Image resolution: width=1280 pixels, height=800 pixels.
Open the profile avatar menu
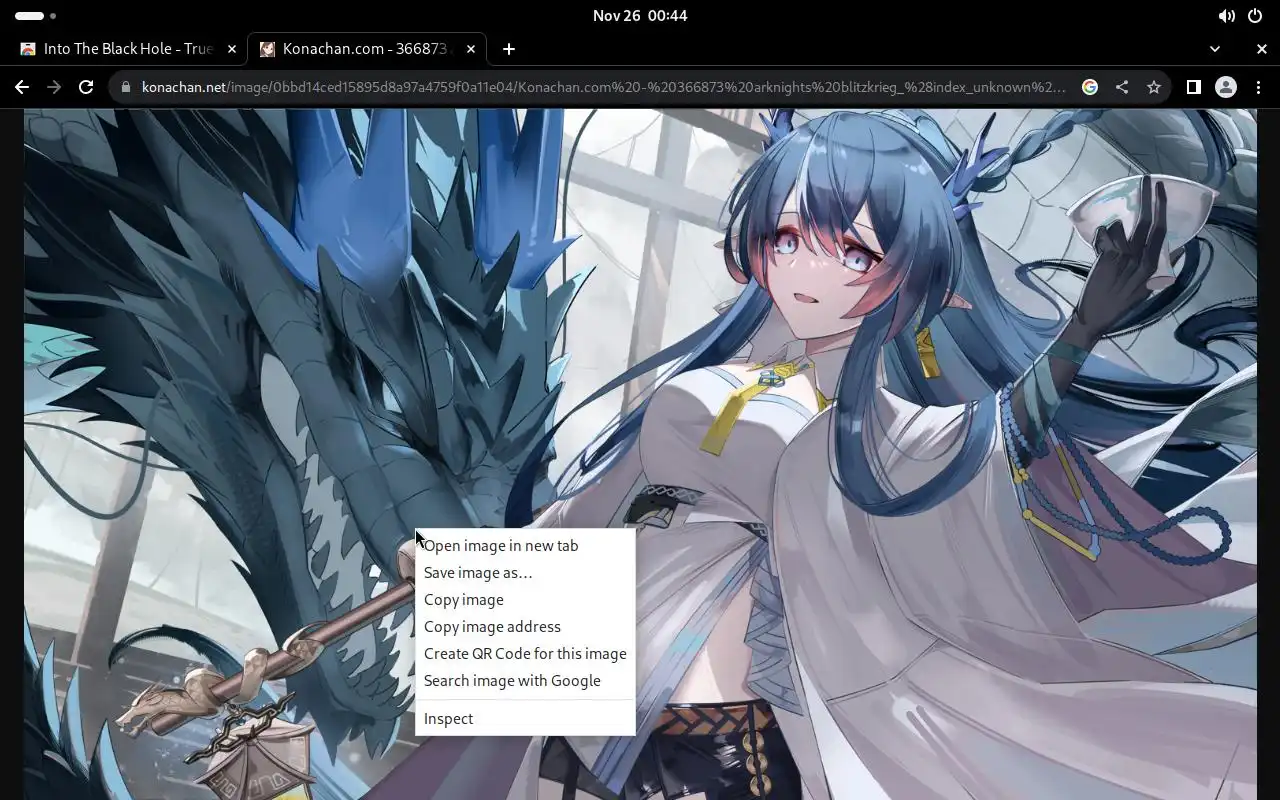coord(1226,87)
